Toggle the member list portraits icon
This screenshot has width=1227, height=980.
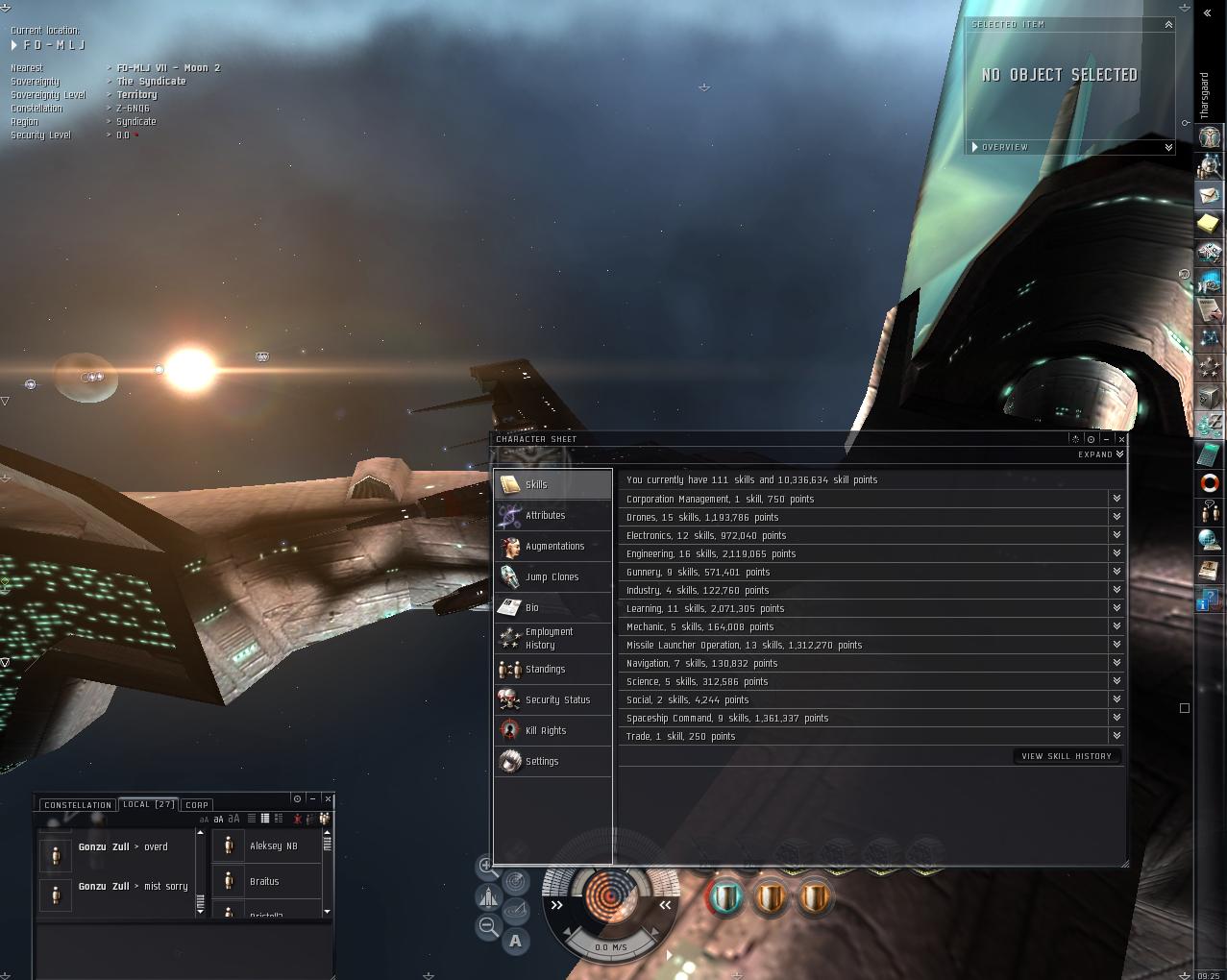(x=325, y=819)
